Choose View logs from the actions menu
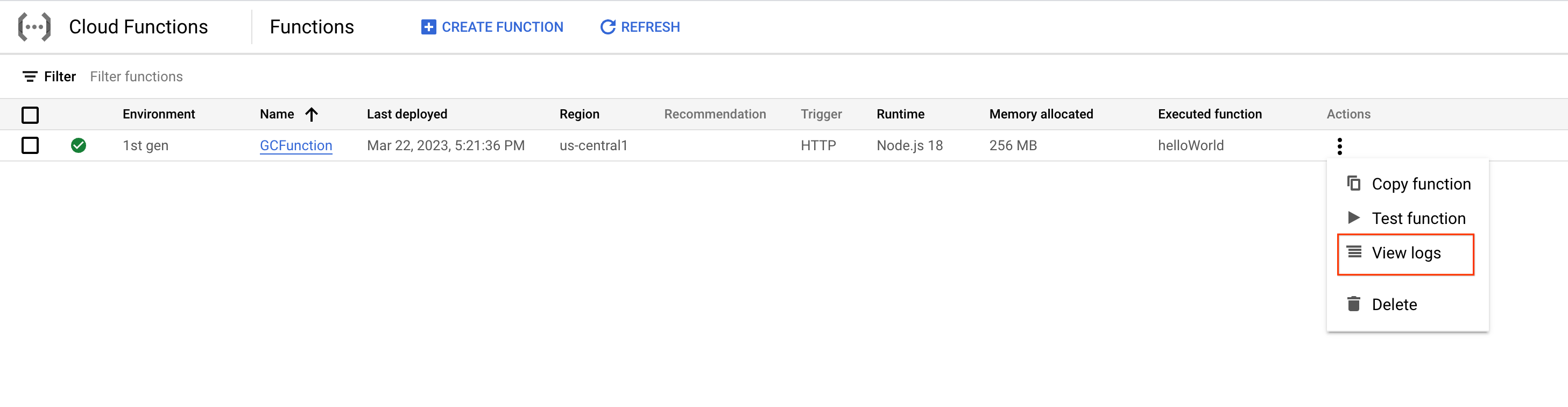This screenshot has height=407, width=1568. pyautogui.click(x=1406, y=252)
